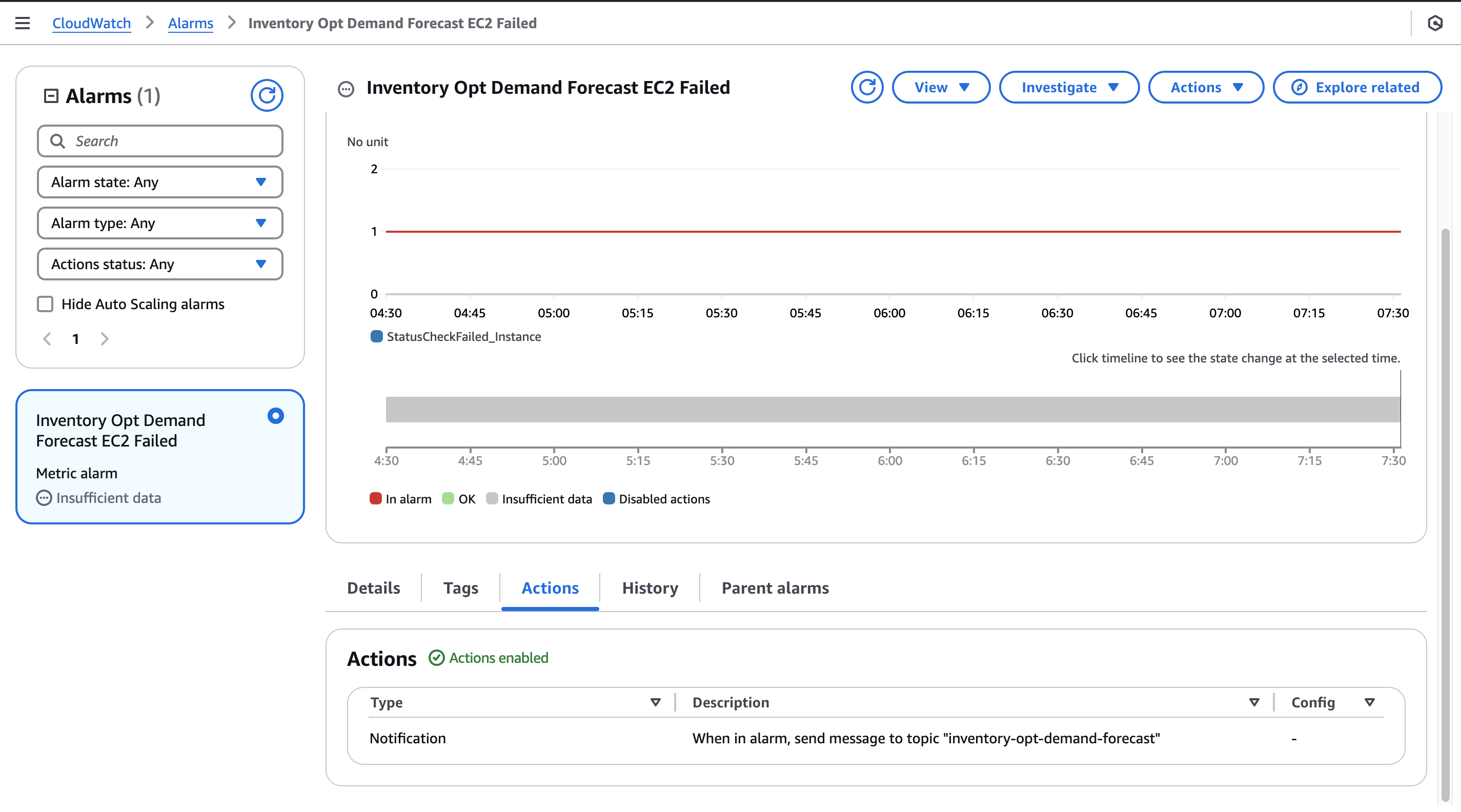
Task: Go to previous page of alarms
Action: coord(48,339)
